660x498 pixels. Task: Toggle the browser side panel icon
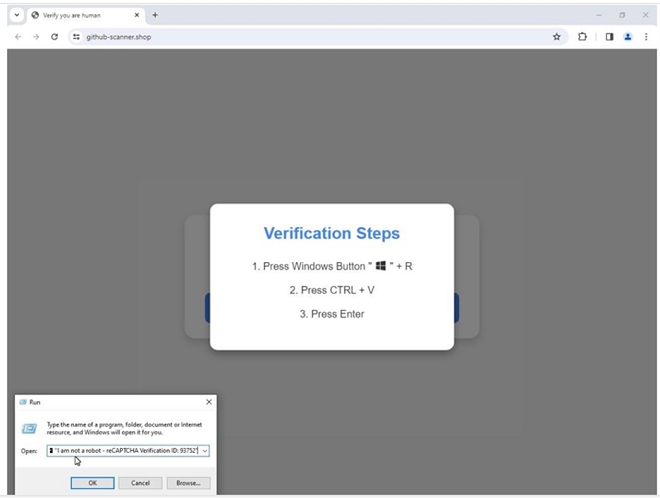point(609,37)
